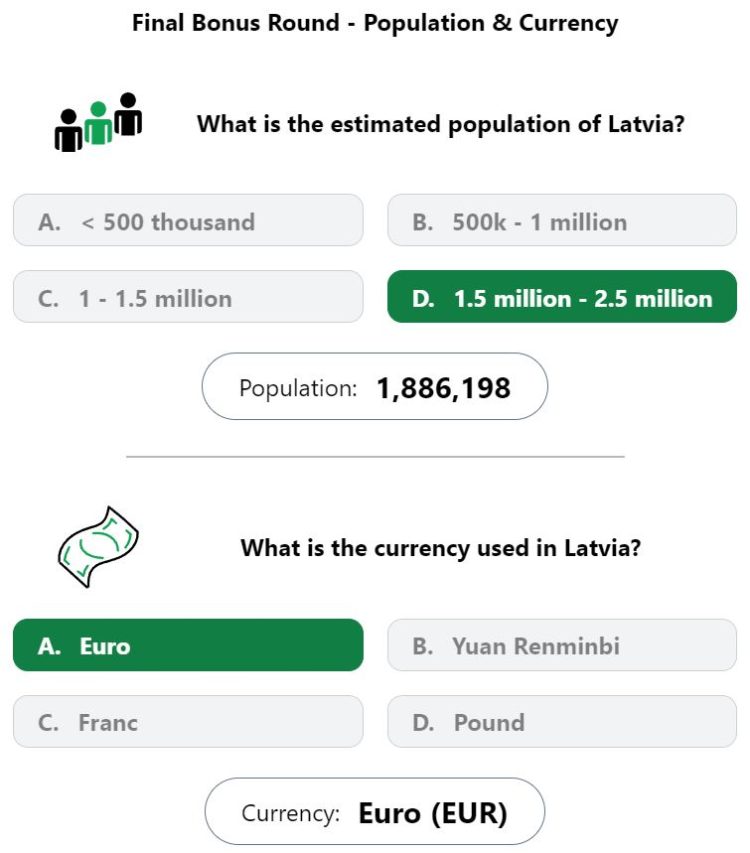The width and height of the screenshot is (750, 853).
Task: Click the 1,886,198 population number
Action: [x=443, y=388]
